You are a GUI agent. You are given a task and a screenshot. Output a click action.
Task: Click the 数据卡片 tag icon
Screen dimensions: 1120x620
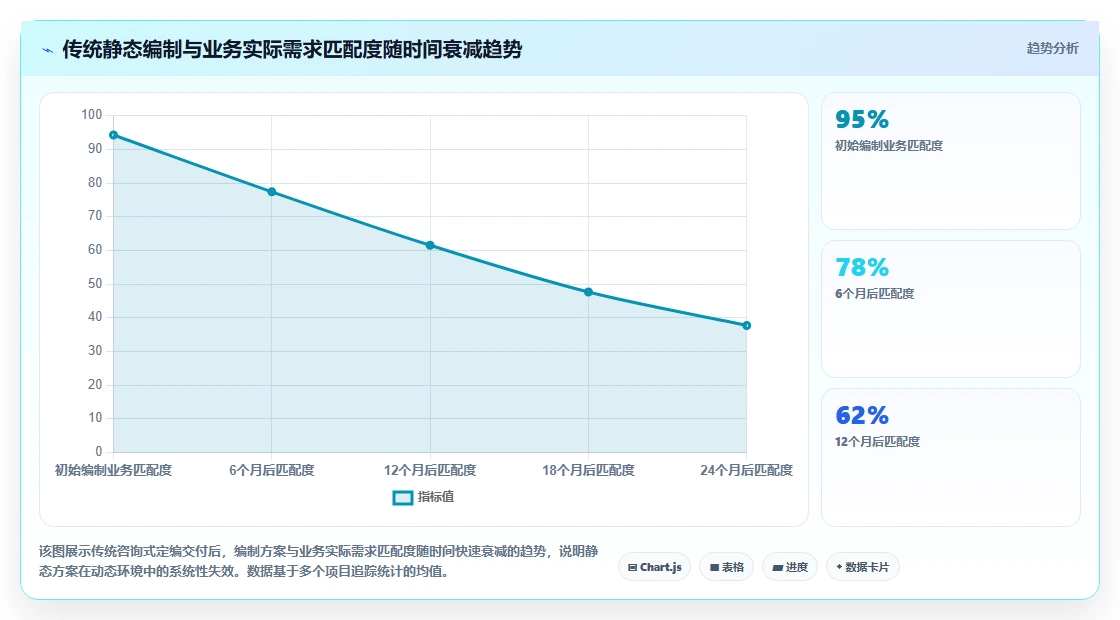839,567
